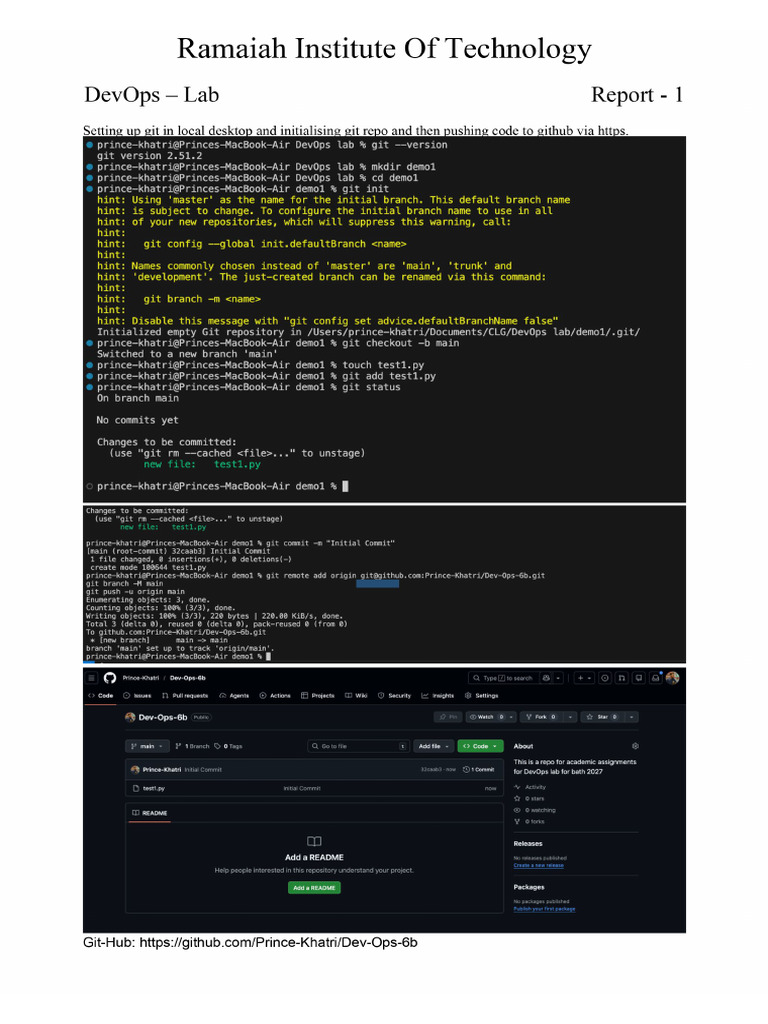
Task: Expand the dropdown arrow next to Watch
Action: coord(511,717)
